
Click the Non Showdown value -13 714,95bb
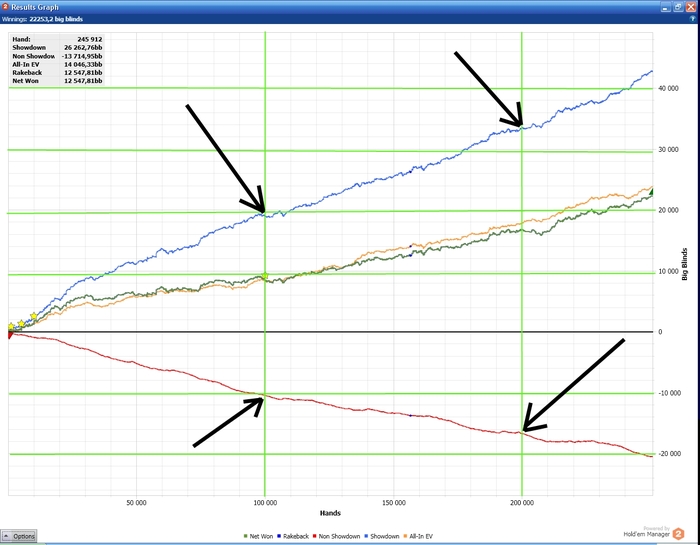tap(82, 56)
